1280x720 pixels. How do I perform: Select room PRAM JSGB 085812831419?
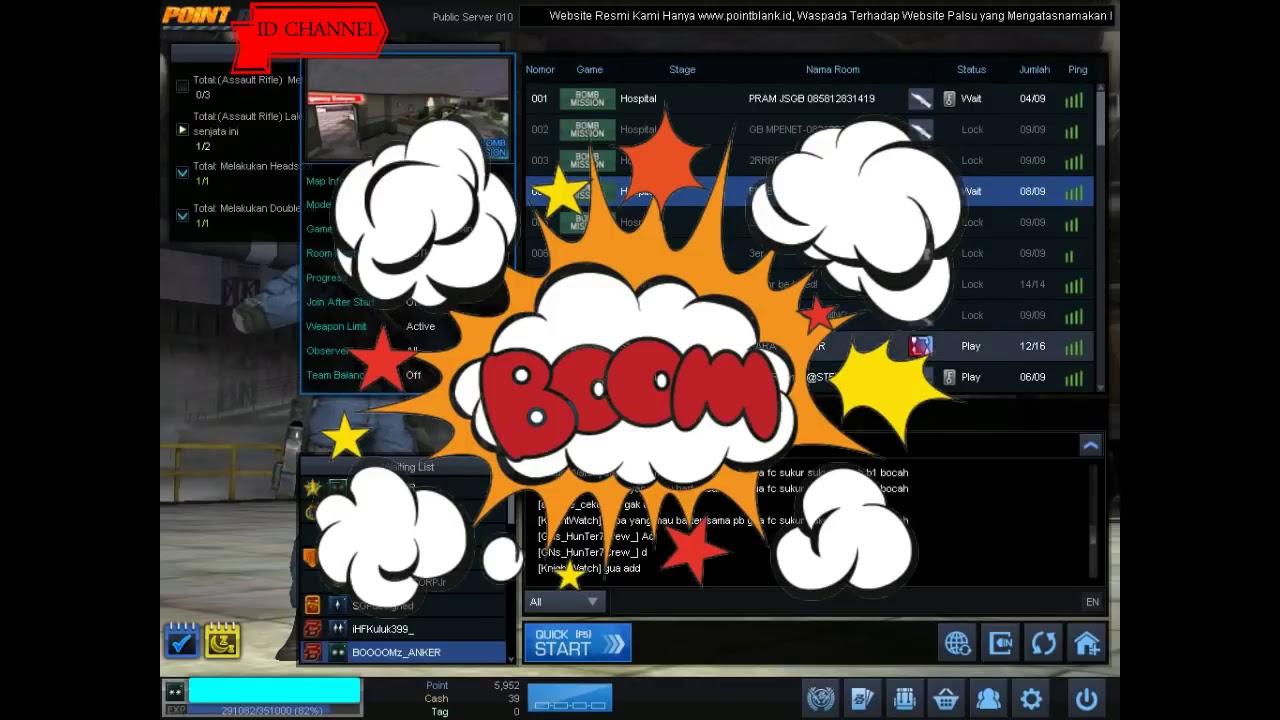[x=809, y=99]
